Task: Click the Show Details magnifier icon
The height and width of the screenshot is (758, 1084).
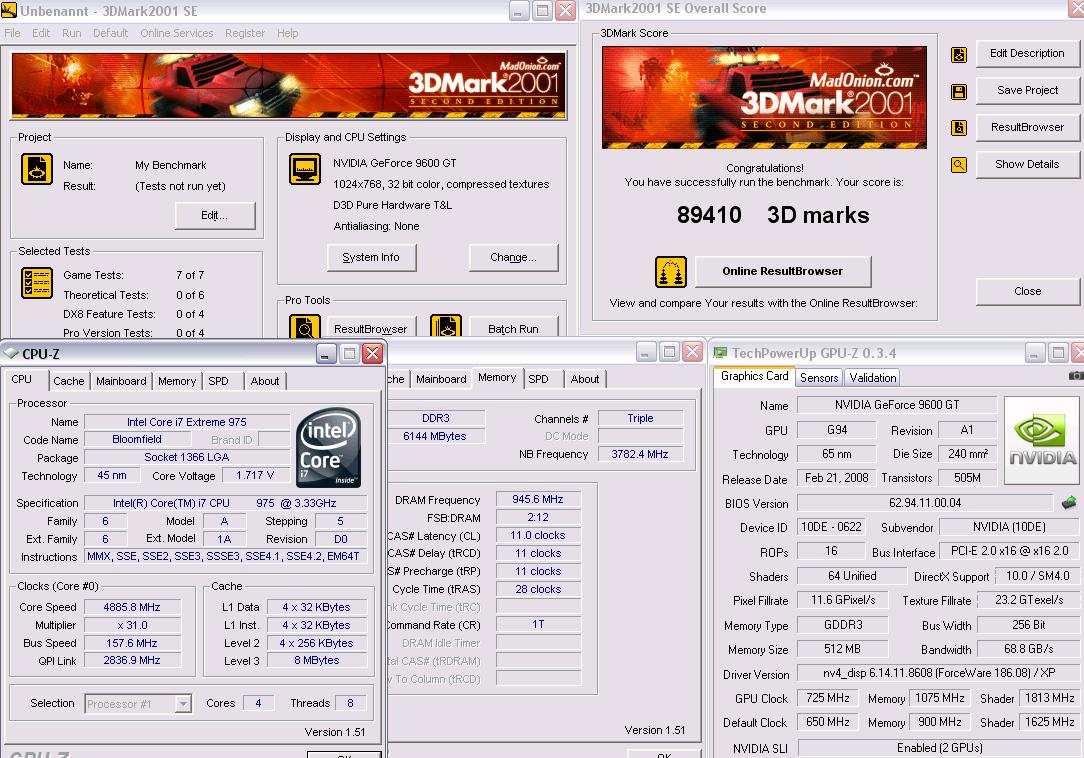Action: tap(959, 165)
